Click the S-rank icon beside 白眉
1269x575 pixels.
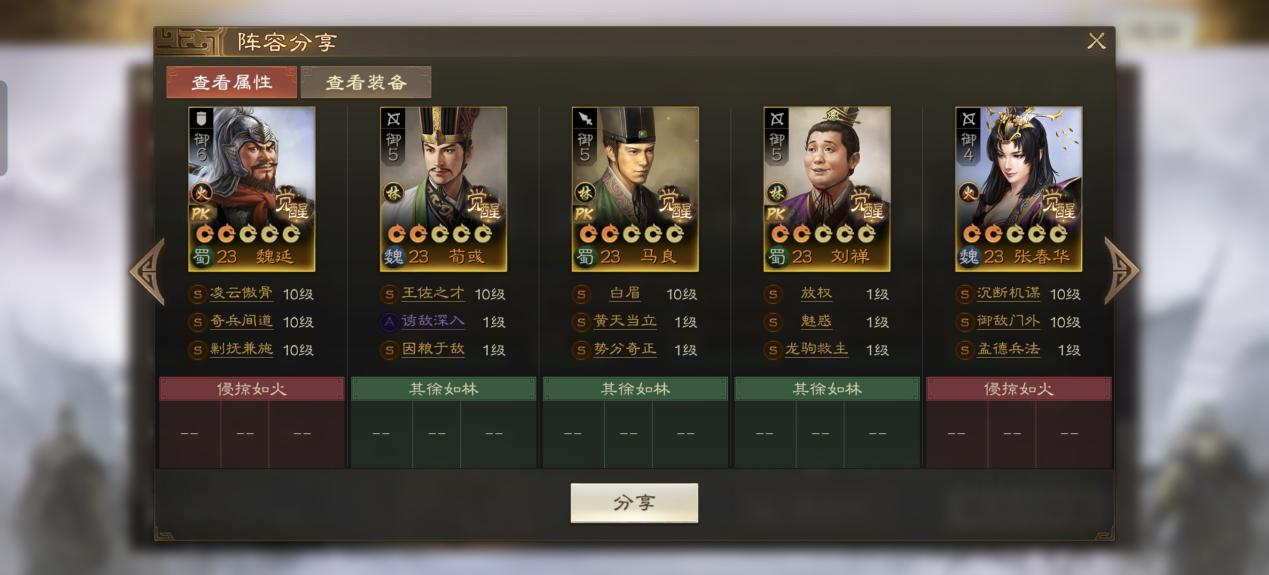(581, 295)
